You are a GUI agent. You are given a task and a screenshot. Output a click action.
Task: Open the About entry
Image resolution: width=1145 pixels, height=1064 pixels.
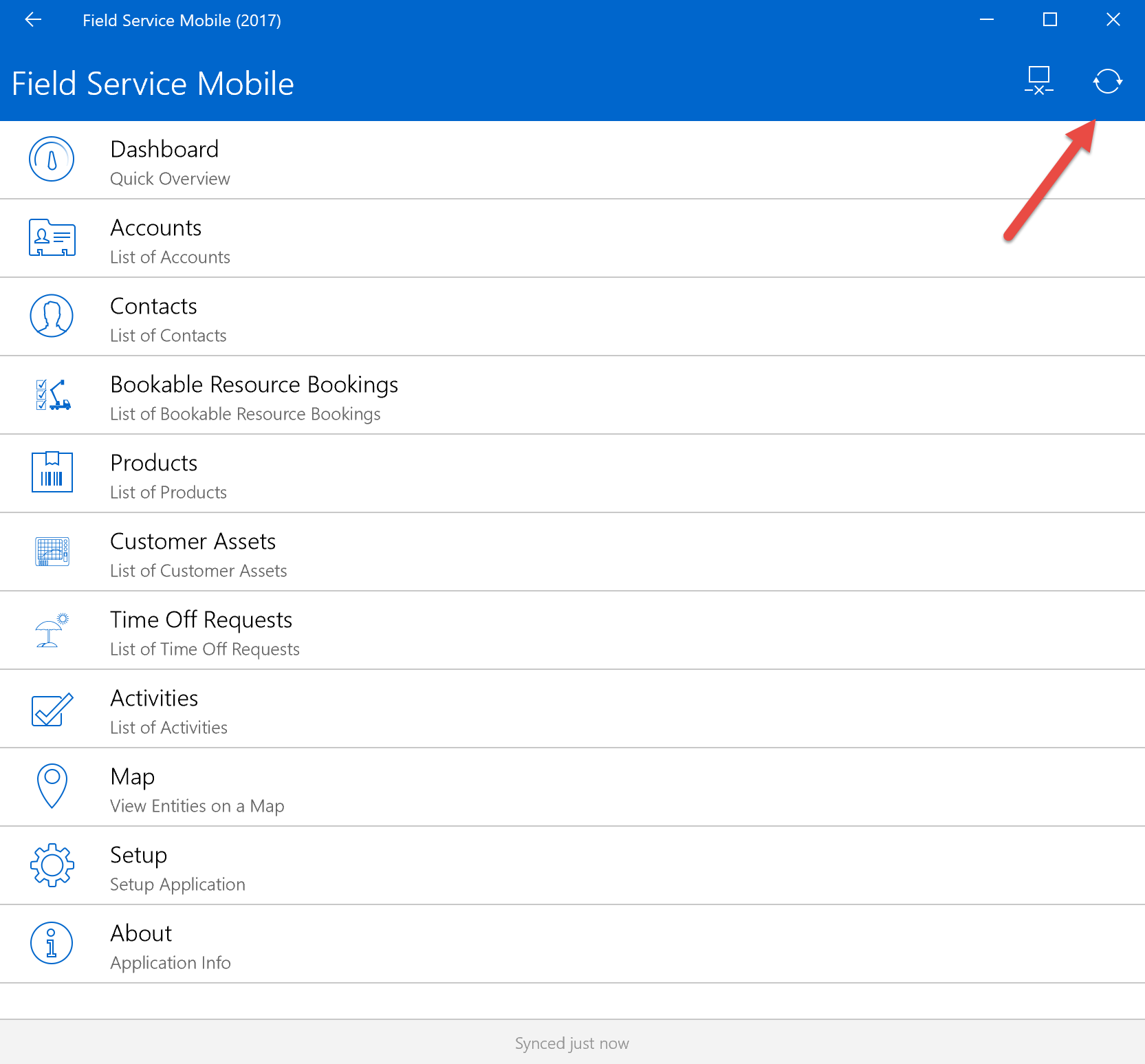click(572, 944)
